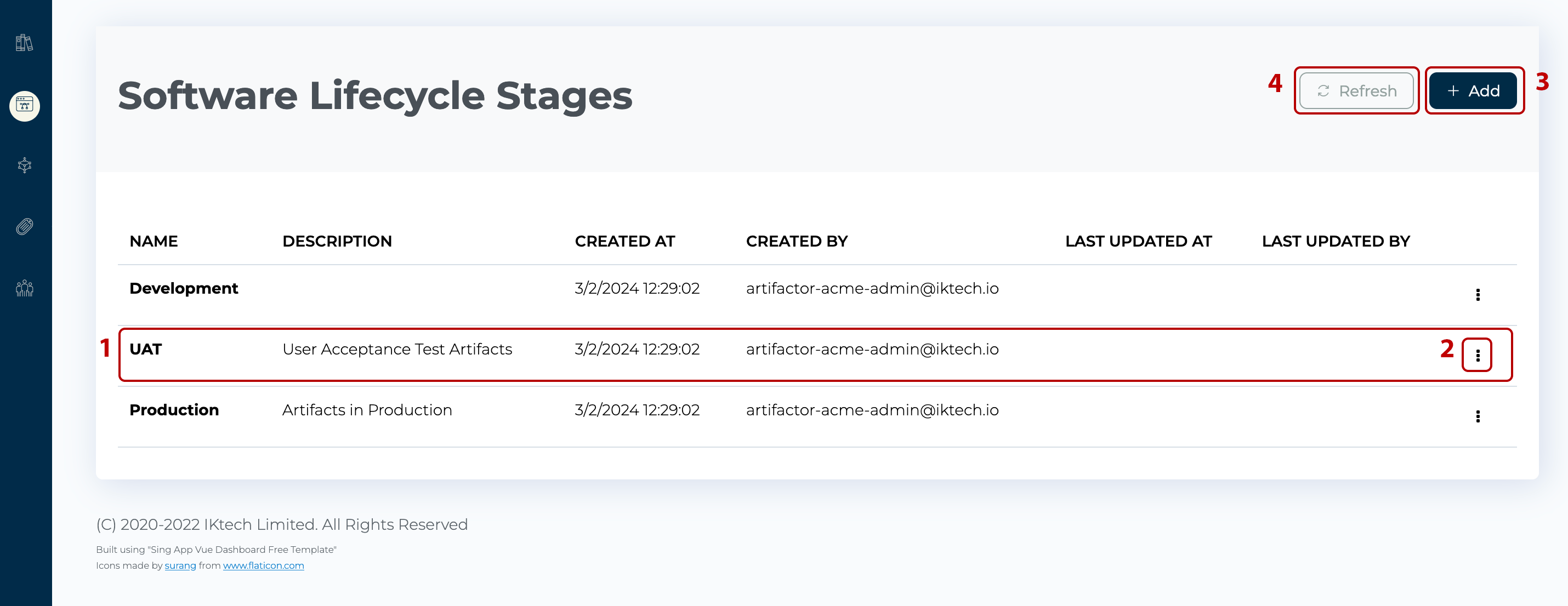Expand options for the highlighted UAT stage
The height and width of the screenshot is (606, 1568).
[1478, 355]
